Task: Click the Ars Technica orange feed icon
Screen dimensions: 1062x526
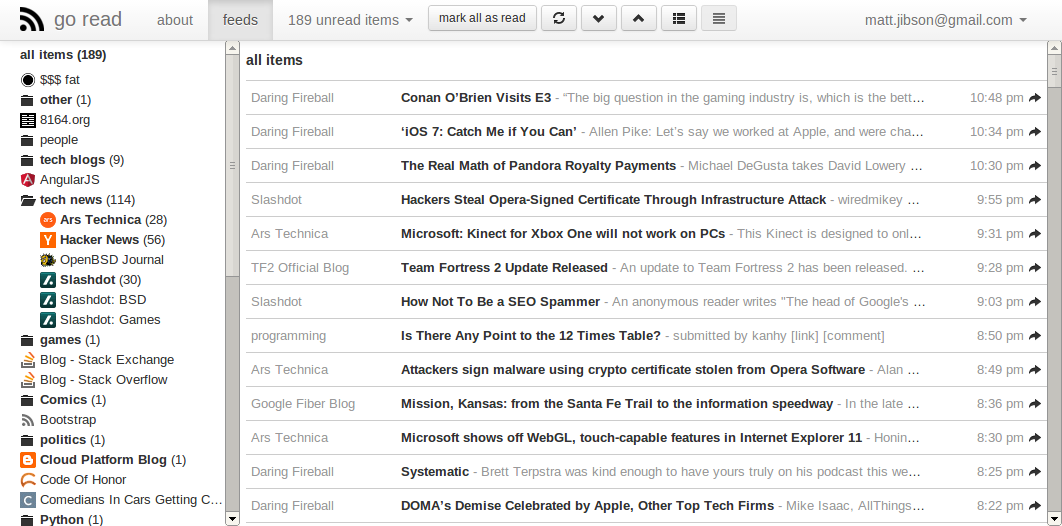Action: [x=47, y=220]
